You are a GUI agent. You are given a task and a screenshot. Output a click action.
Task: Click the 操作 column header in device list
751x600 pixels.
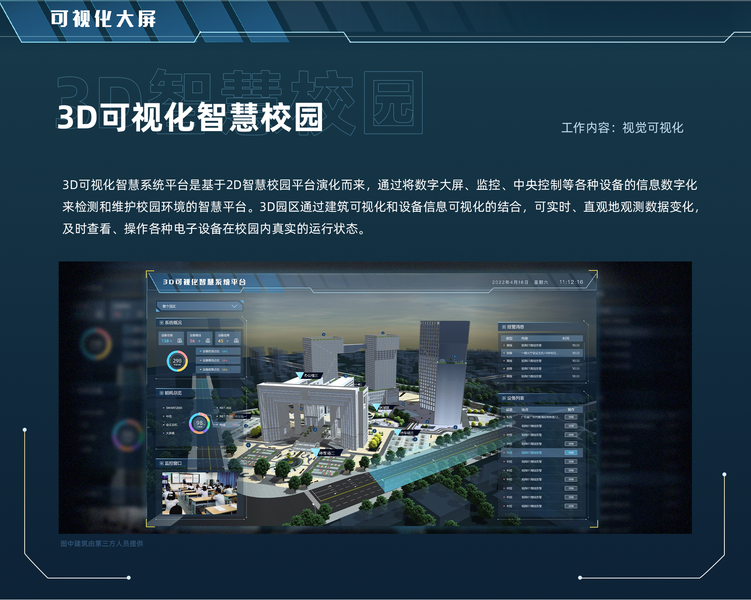click(x=571, y=409)
